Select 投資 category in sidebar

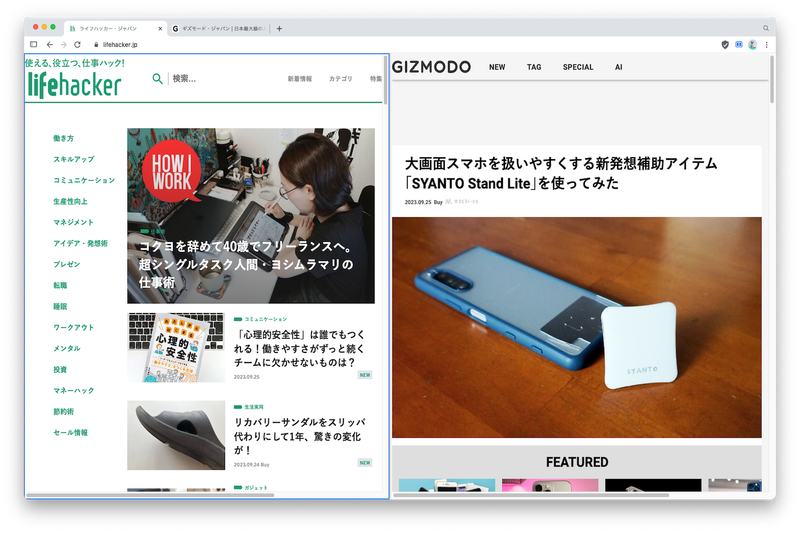click(60, 370)
